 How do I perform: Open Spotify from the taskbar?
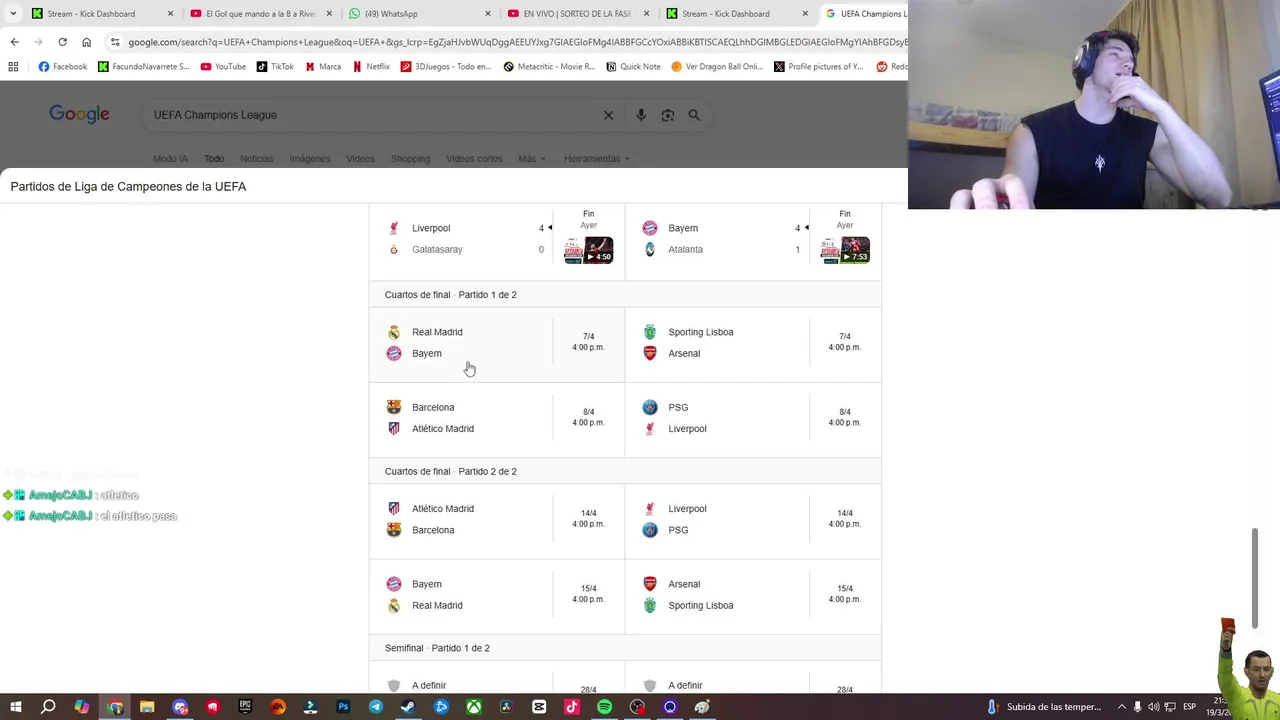tap(604, 707)
